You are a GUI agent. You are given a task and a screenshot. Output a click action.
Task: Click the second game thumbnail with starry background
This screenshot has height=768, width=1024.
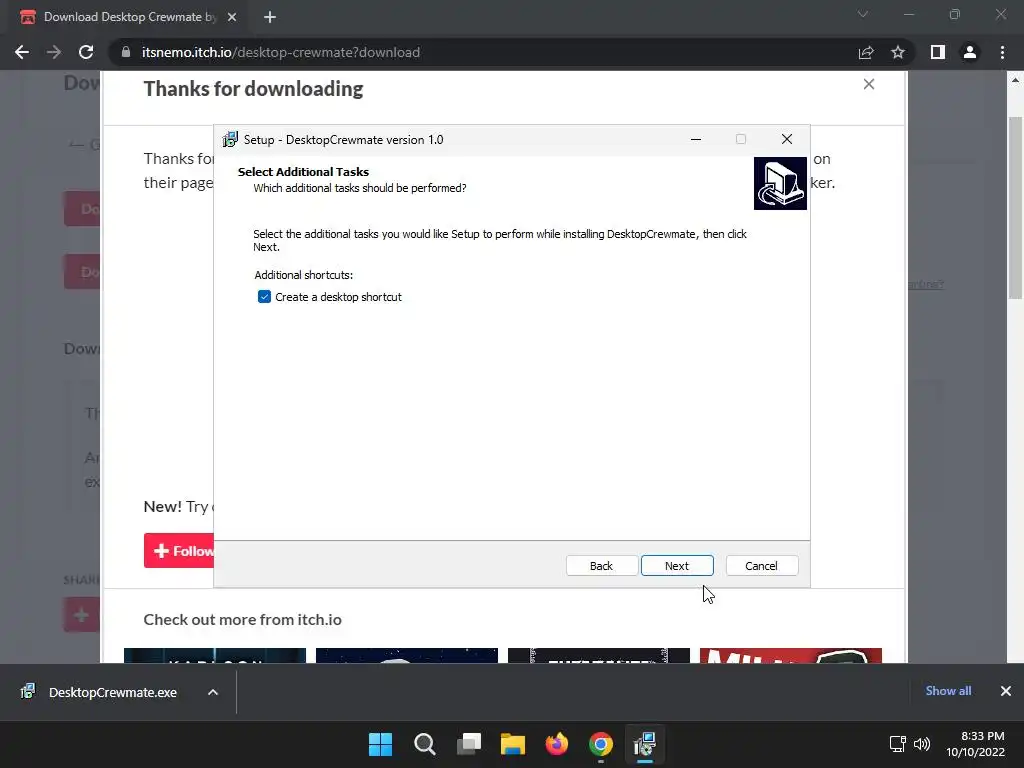click(x=407, y=656)
